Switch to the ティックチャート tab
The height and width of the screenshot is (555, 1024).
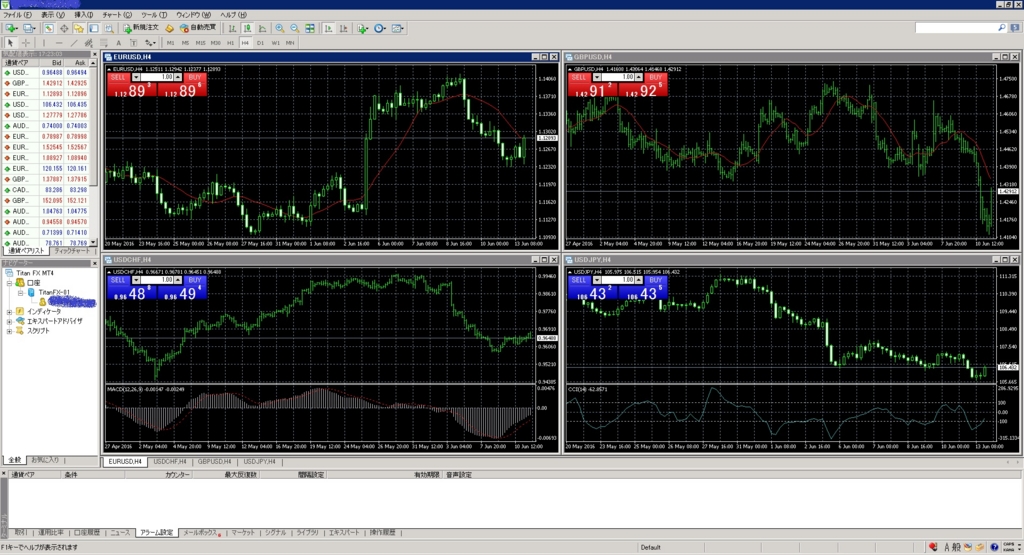pos(72,251)
